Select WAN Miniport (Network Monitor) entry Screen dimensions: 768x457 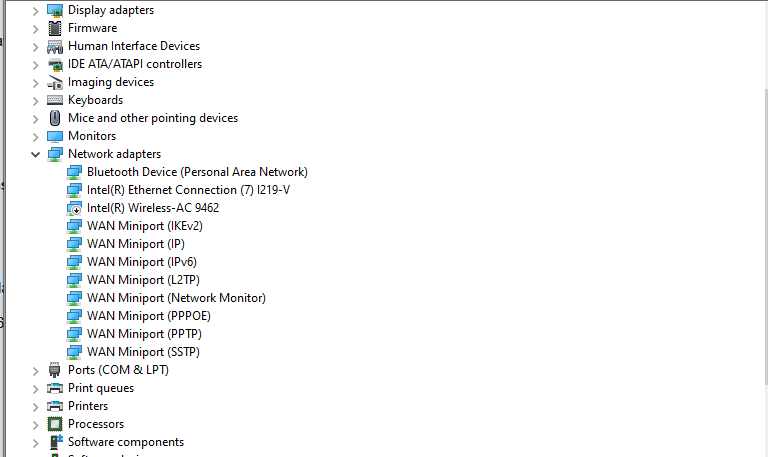pos(176,298)
